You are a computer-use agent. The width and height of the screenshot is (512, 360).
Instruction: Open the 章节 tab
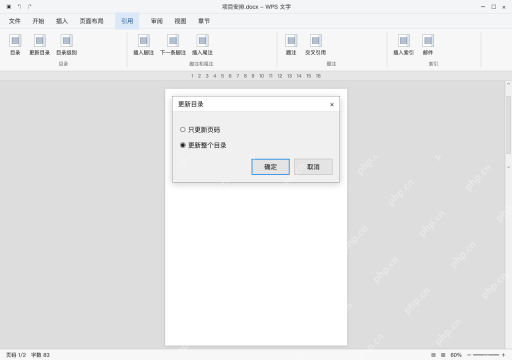[204, 21]
